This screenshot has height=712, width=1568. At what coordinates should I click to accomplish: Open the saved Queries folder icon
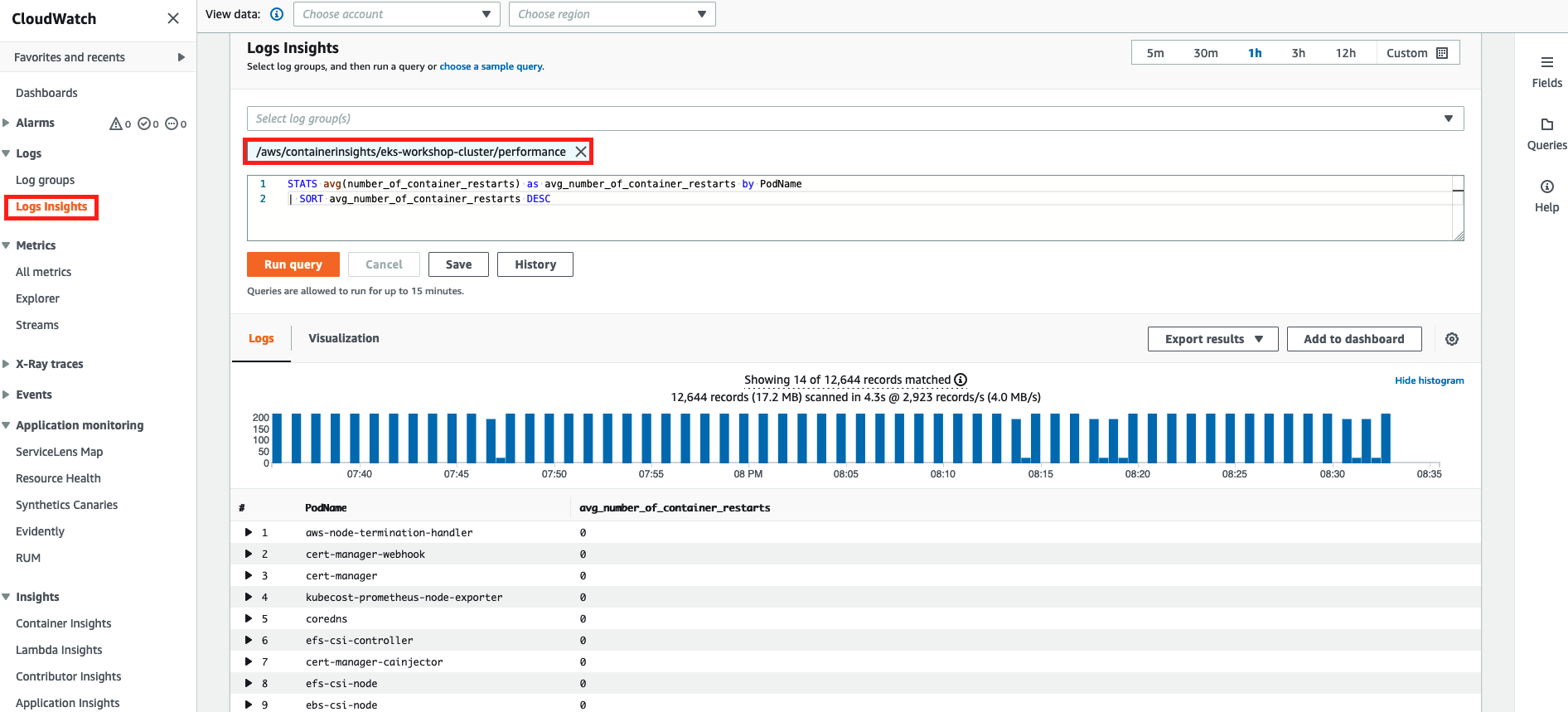1546,125
